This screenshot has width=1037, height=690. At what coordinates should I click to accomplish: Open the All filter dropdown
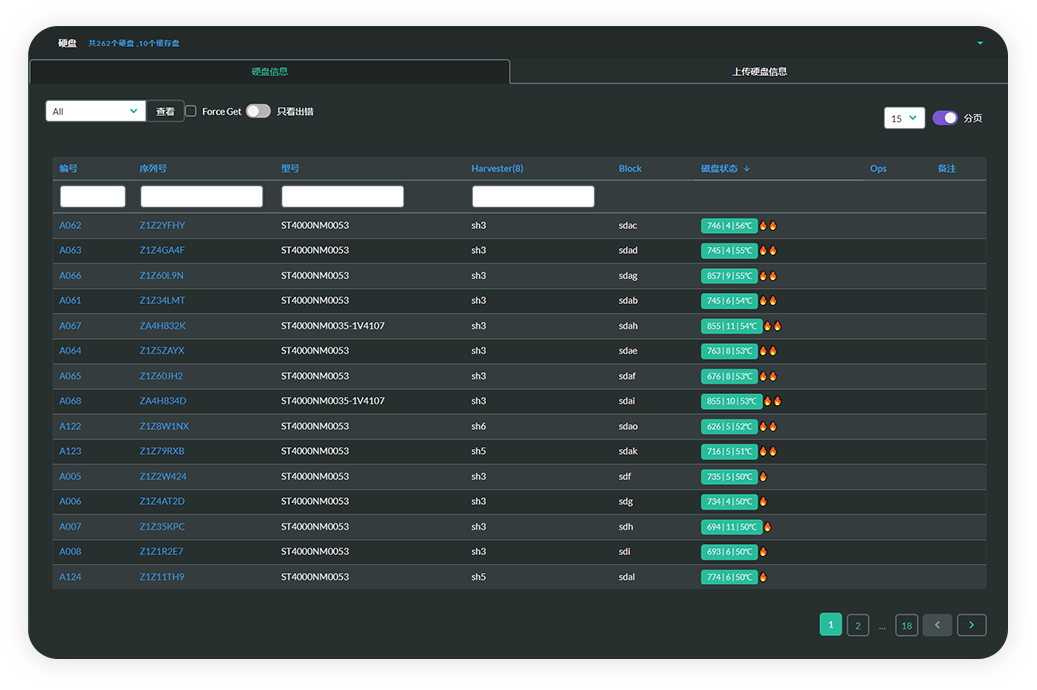95,111
